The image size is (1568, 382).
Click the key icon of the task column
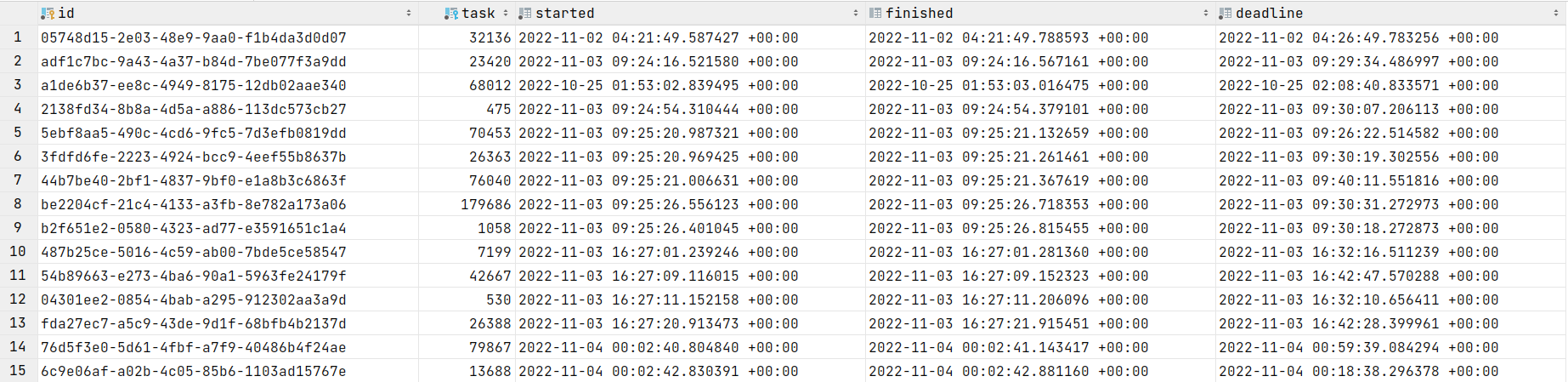[x=451, y=14]
